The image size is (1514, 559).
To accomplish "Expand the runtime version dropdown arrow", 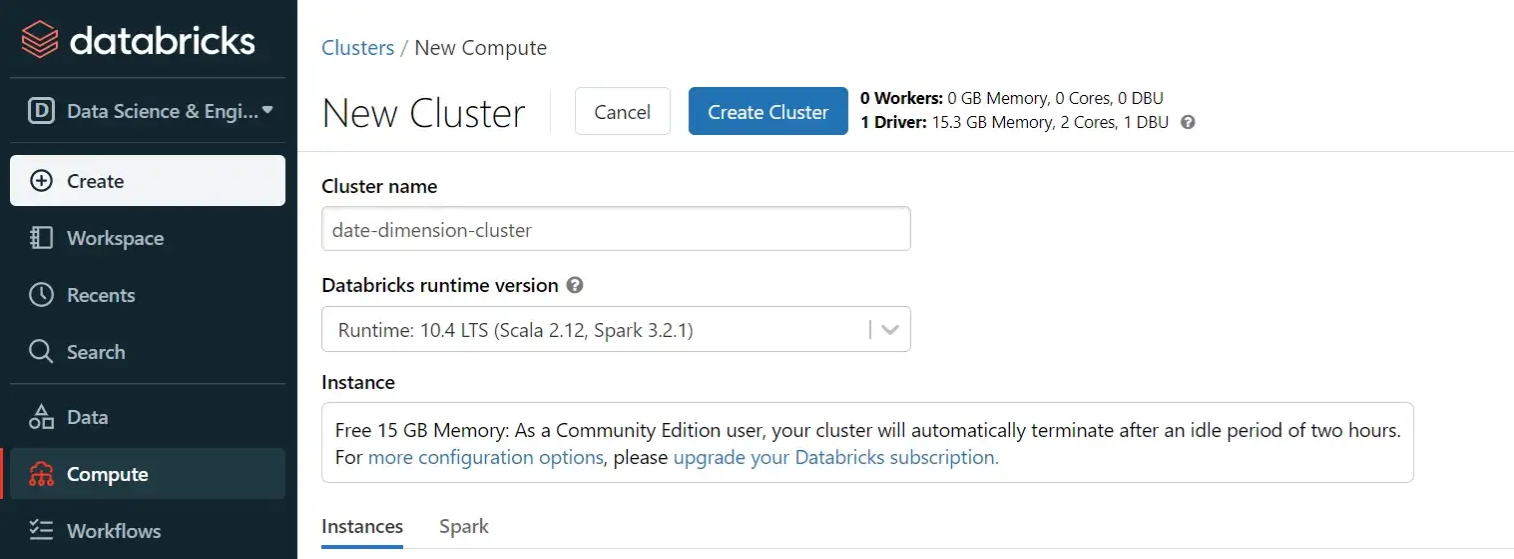I will 891,329.
